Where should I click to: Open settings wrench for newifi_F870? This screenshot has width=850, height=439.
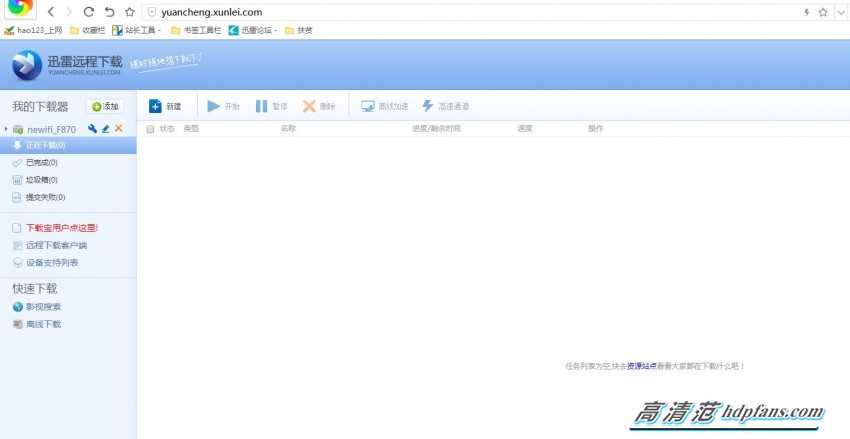[x=93, y=129]
